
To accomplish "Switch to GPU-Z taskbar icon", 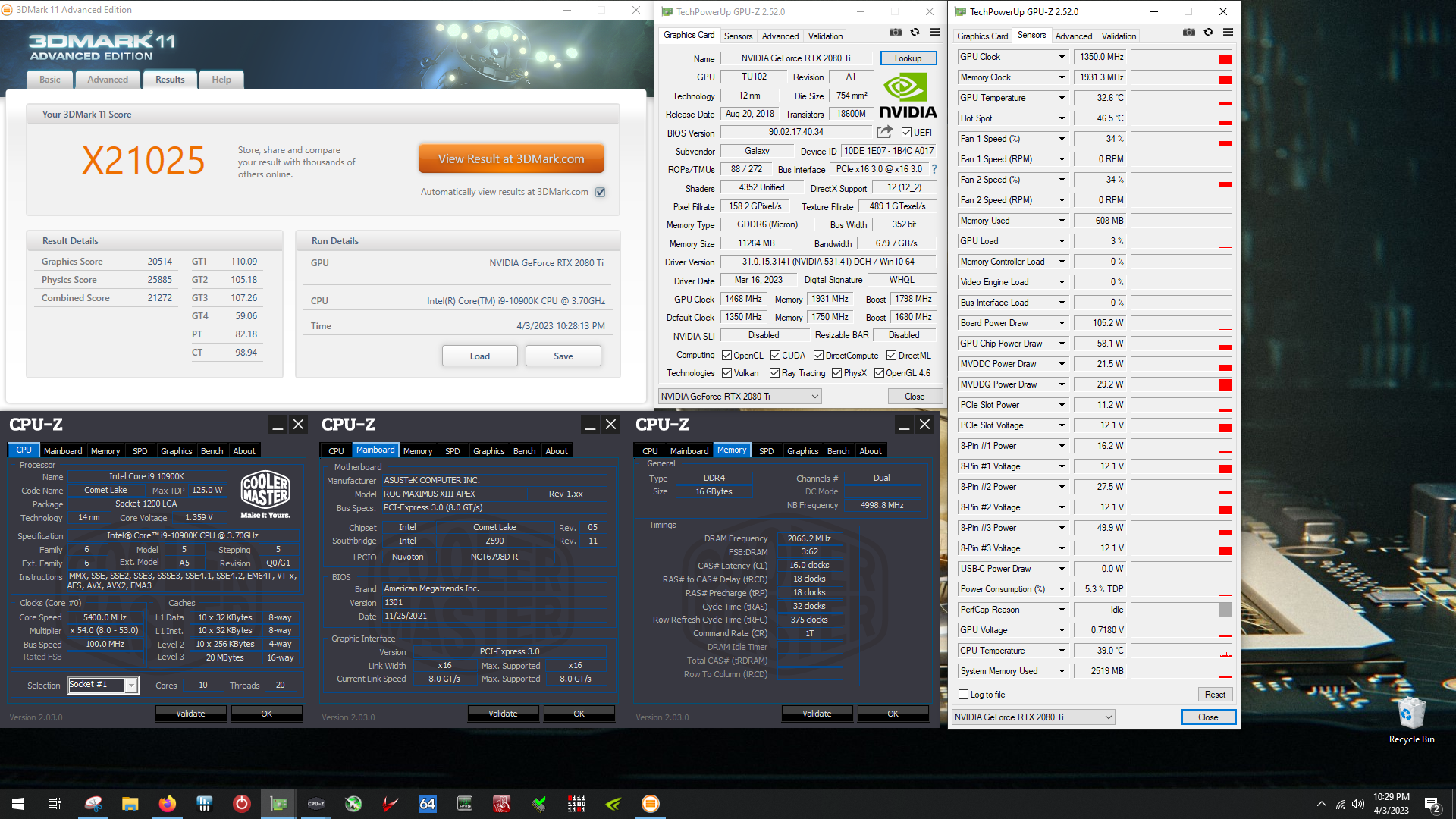I will click(279, 804).
